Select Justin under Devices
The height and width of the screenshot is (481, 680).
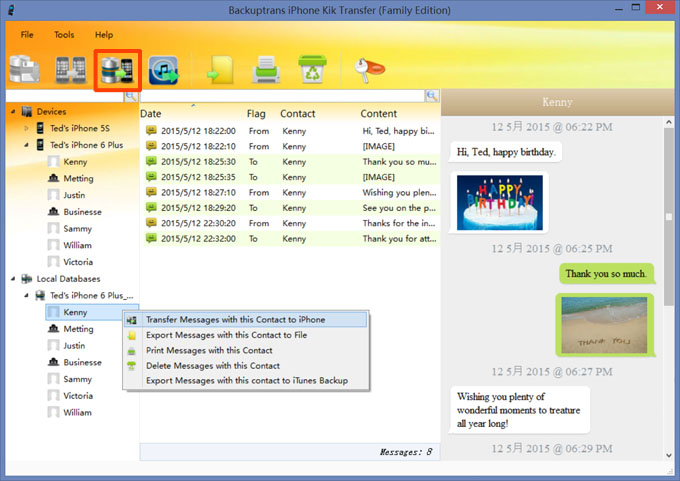pos(74,195)
